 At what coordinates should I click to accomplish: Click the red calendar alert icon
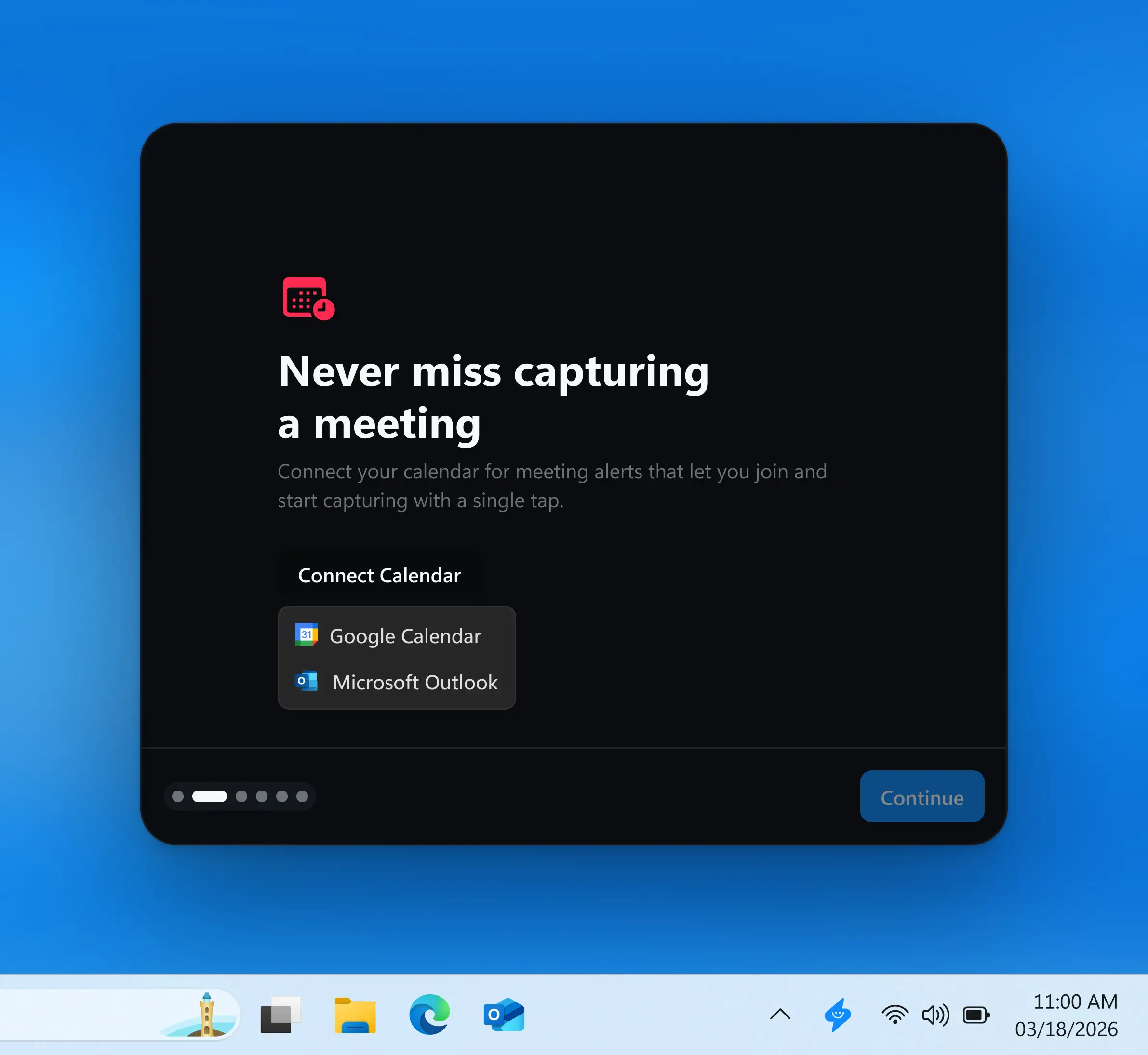308,299
